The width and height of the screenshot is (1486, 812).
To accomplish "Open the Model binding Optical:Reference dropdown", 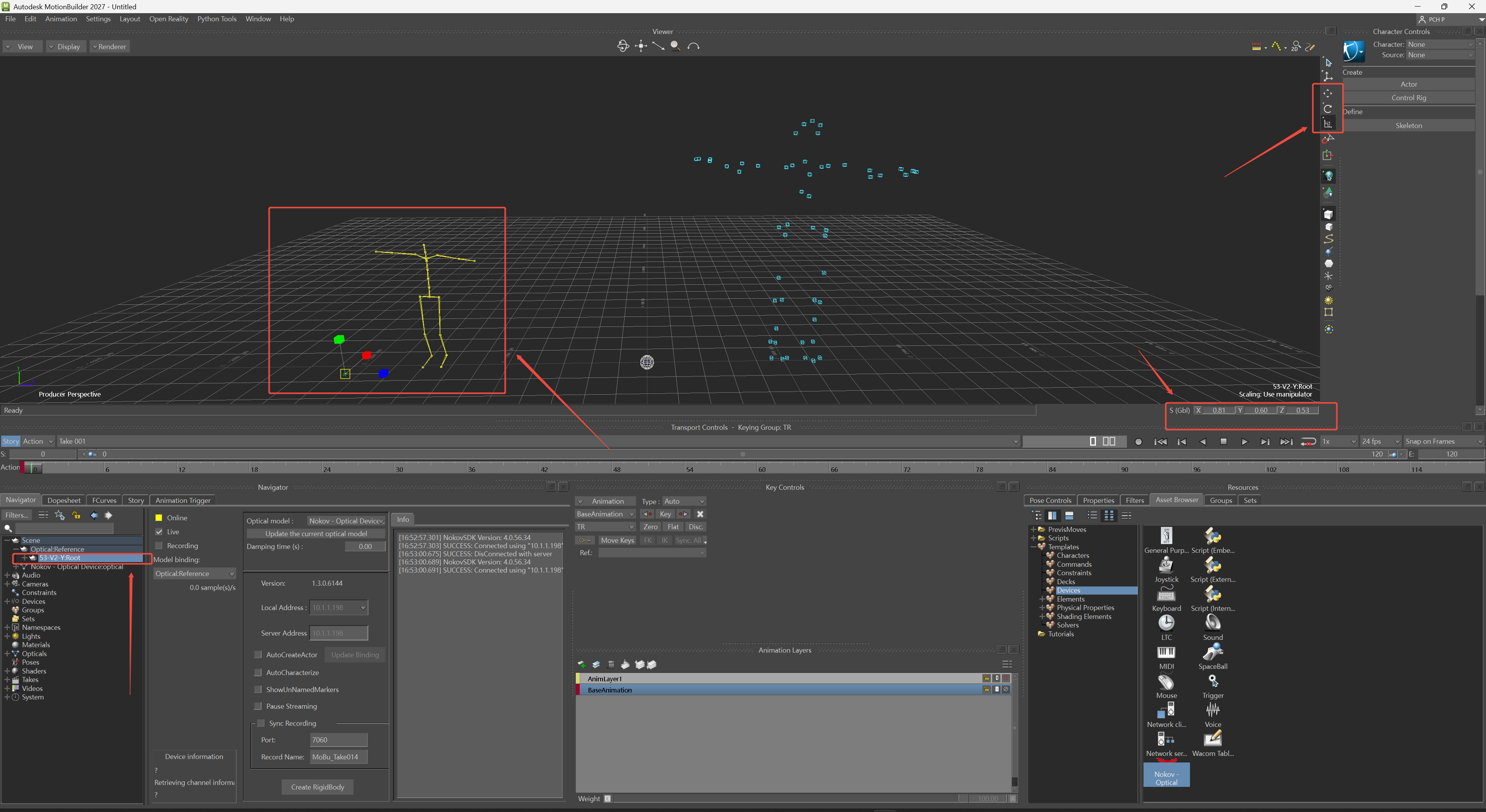I will point(194,574).
